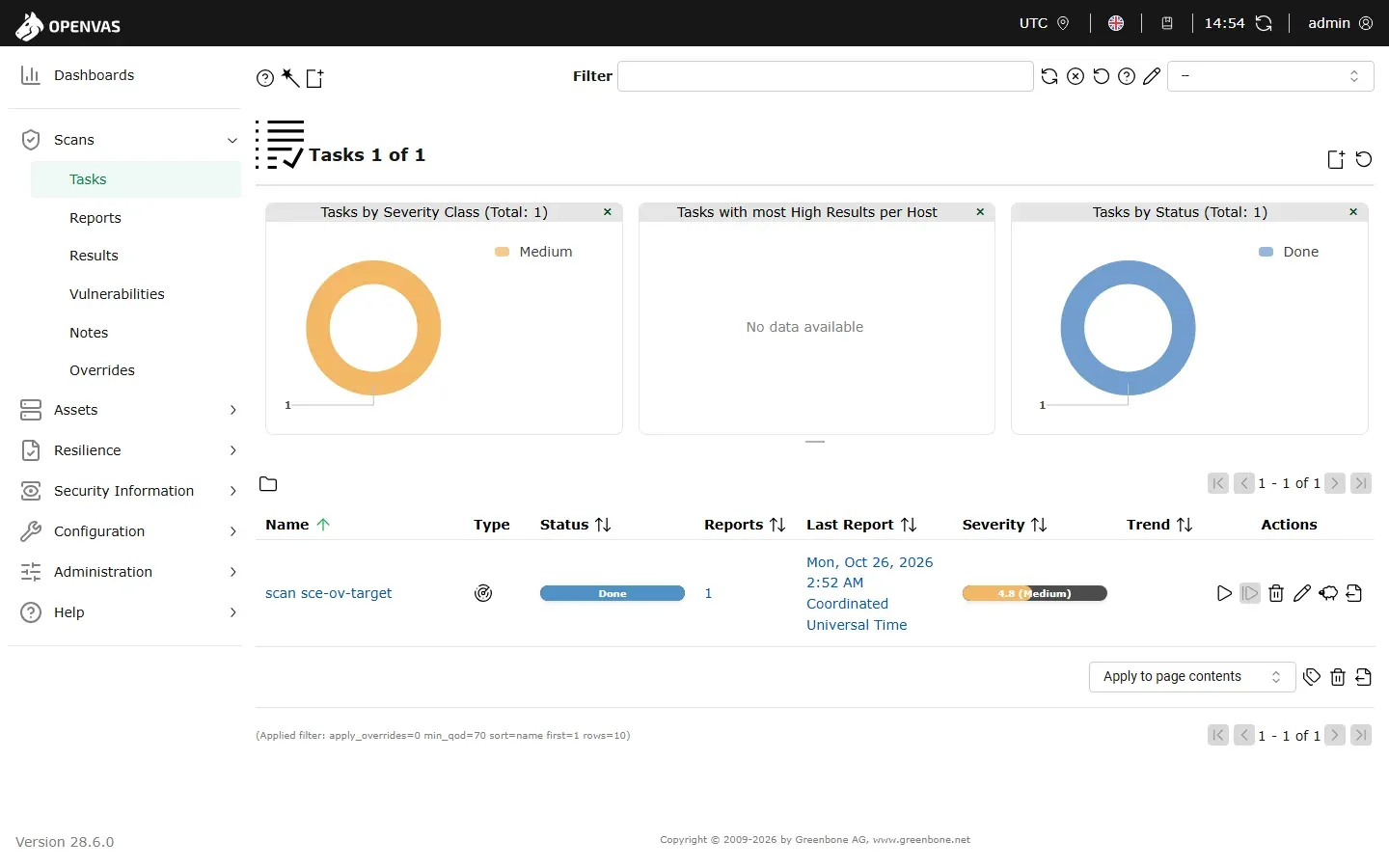This screenshot has width=1389, height=868.
Task: Click the new task icon beside the wizard
Action: (315, 78)
